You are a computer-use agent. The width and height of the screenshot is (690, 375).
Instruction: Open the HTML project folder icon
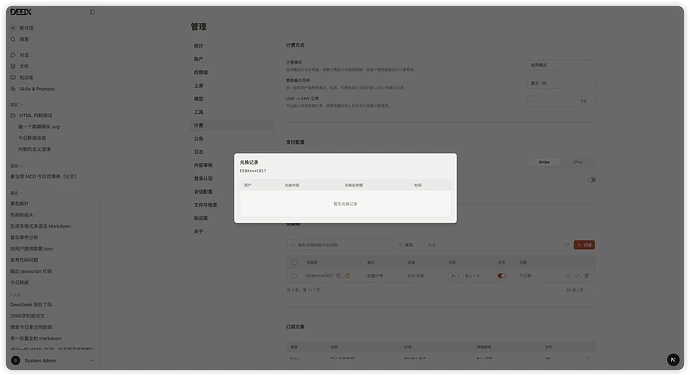click(x=13, y=115)
